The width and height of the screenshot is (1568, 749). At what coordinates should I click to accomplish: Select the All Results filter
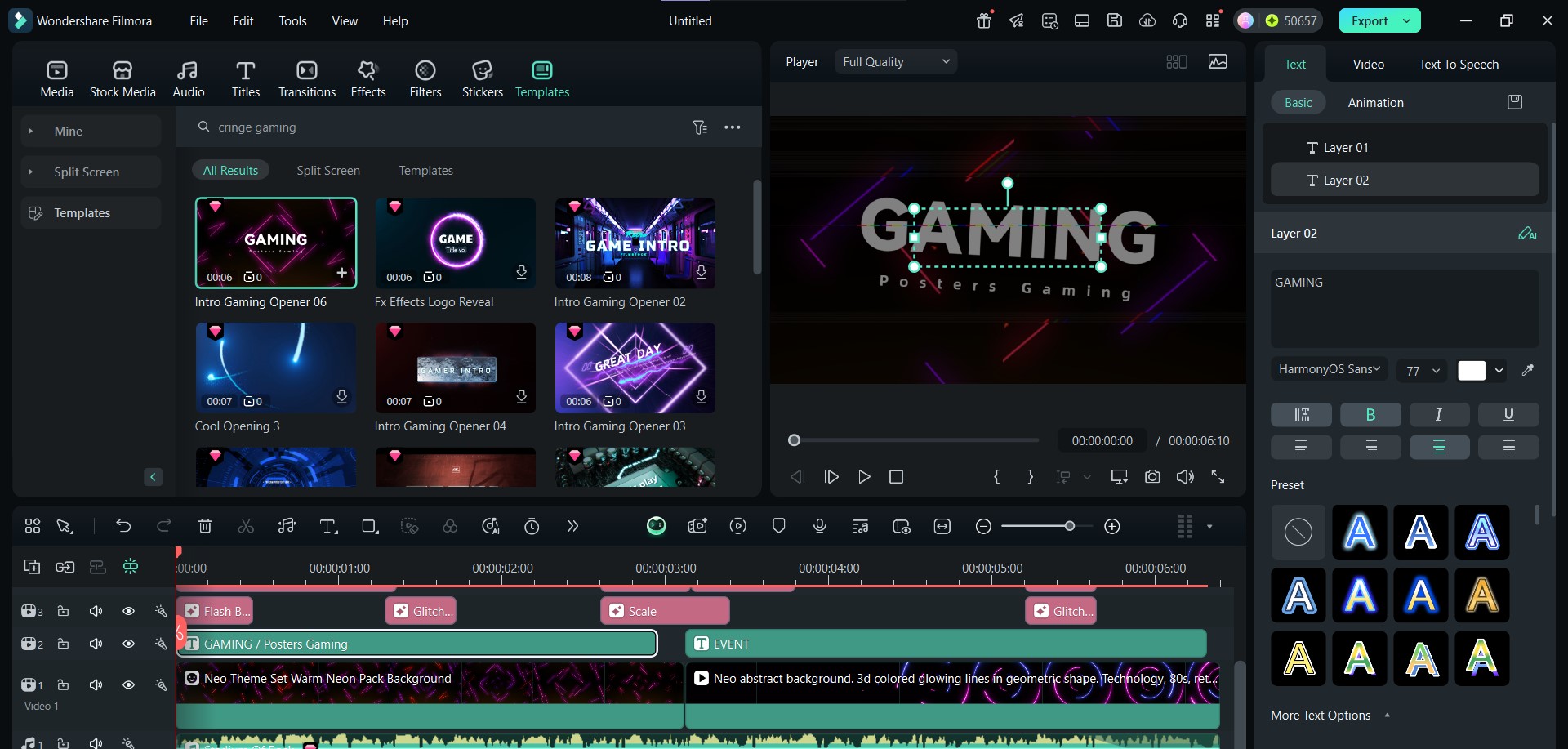click(230, 171)
